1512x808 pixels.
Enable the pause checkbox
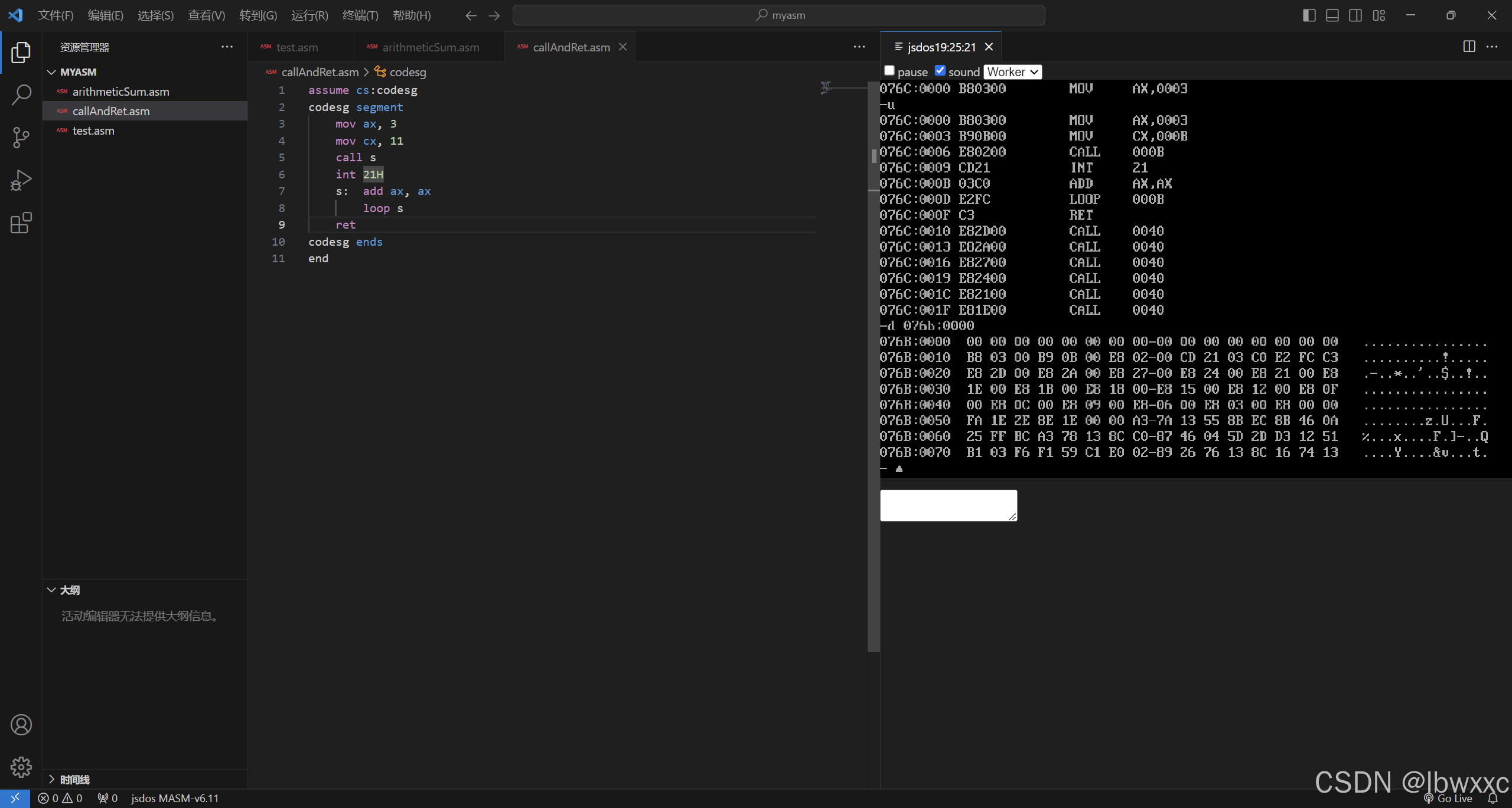(x=889, y=71)
